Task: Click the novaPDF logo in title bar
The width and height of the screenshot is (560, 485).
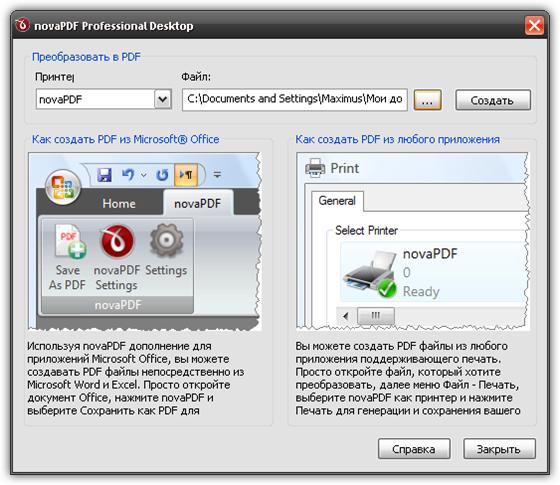Action: click(22, 26)
